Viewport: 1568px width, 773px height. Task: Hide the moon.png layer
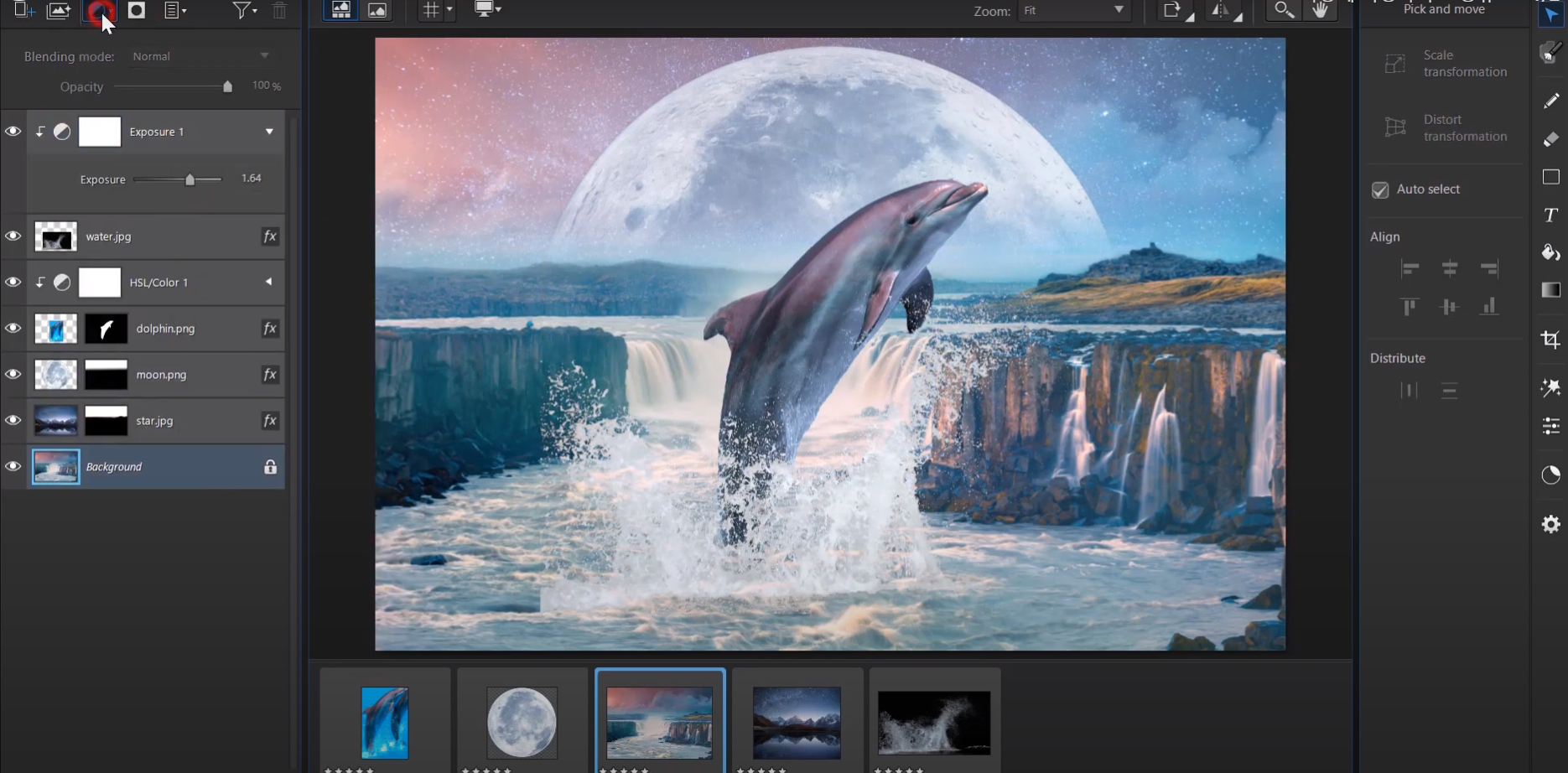[x=13, y=375]
